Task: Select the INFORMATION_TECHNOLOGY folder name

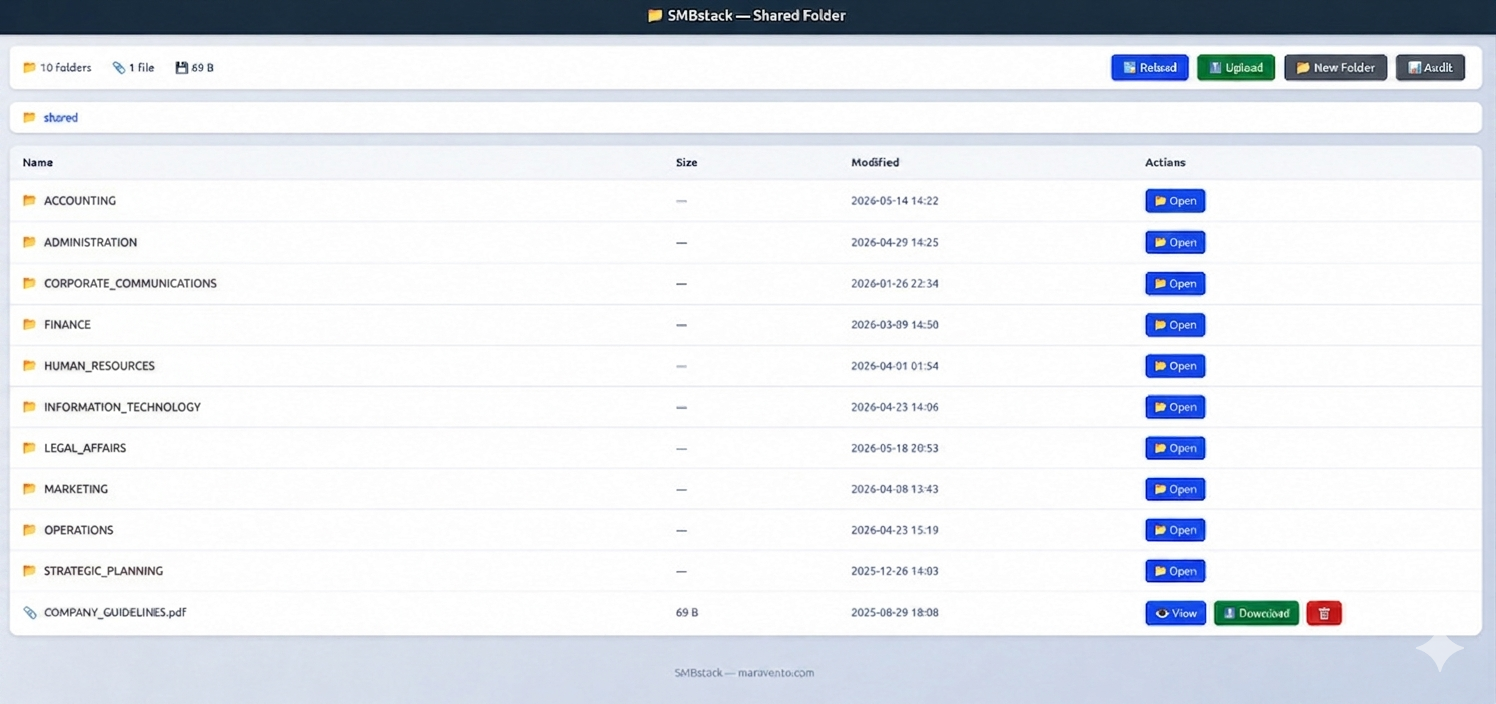Action: click(122, 407)
